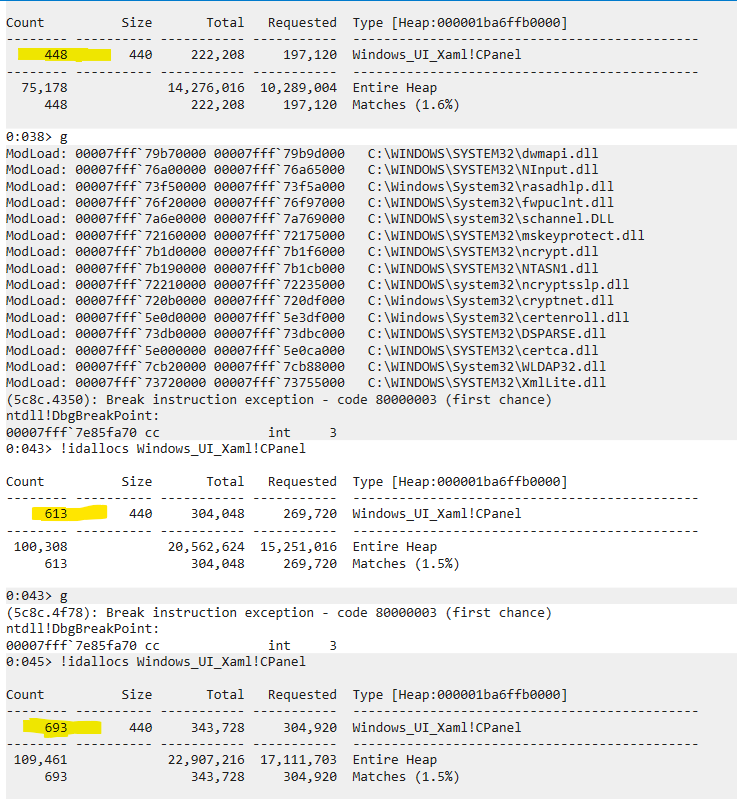
Task: Click the rasadhlp.dll module path
Action: (x=490, y=187)
